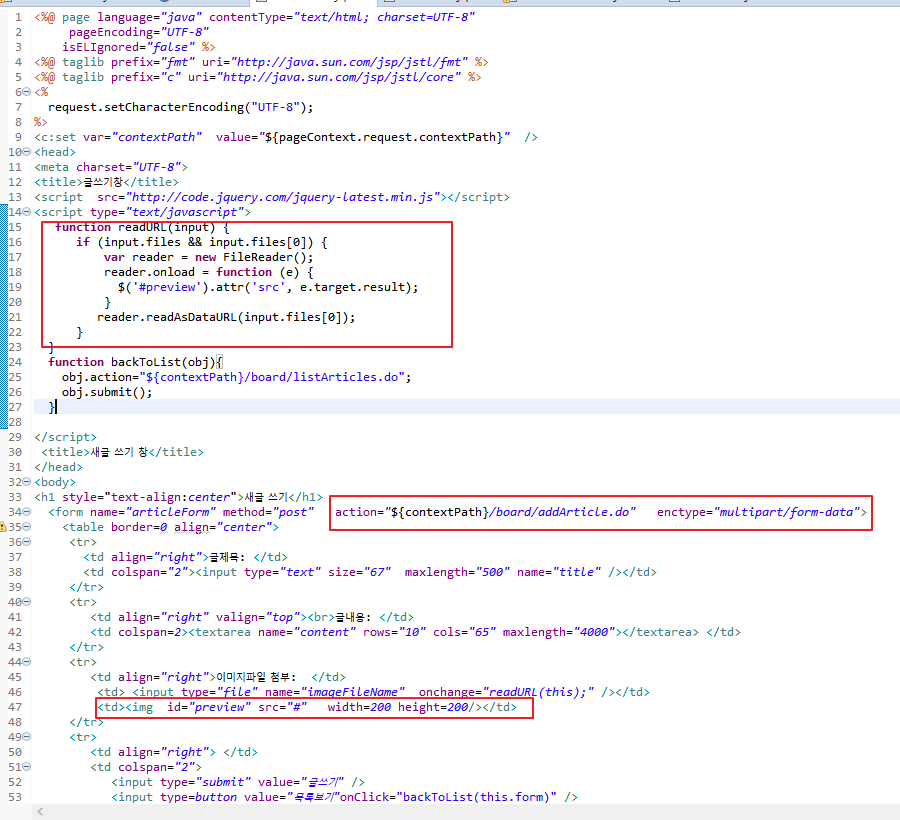Click line number 28 in the gutter
Viewport: 900px width, 820px height.
point(15,422)
